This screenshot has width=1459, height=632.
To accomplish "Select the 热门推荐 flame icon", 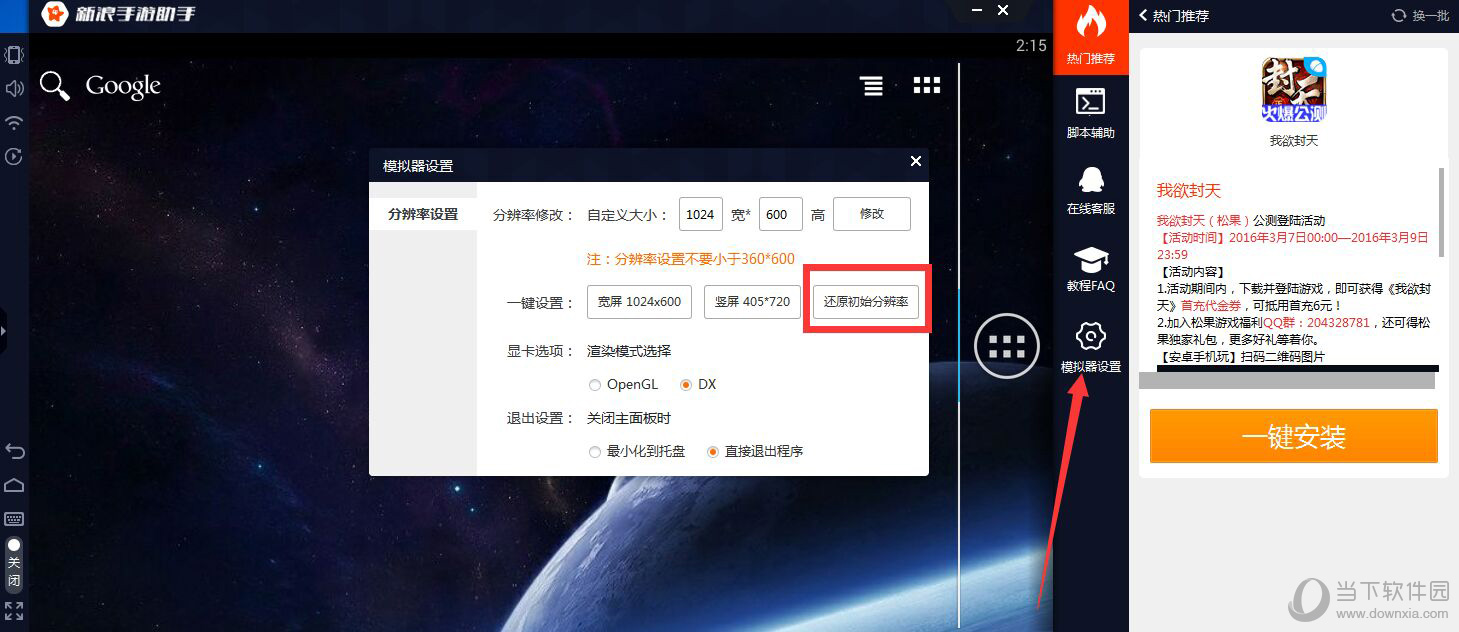I will 1090,36.
